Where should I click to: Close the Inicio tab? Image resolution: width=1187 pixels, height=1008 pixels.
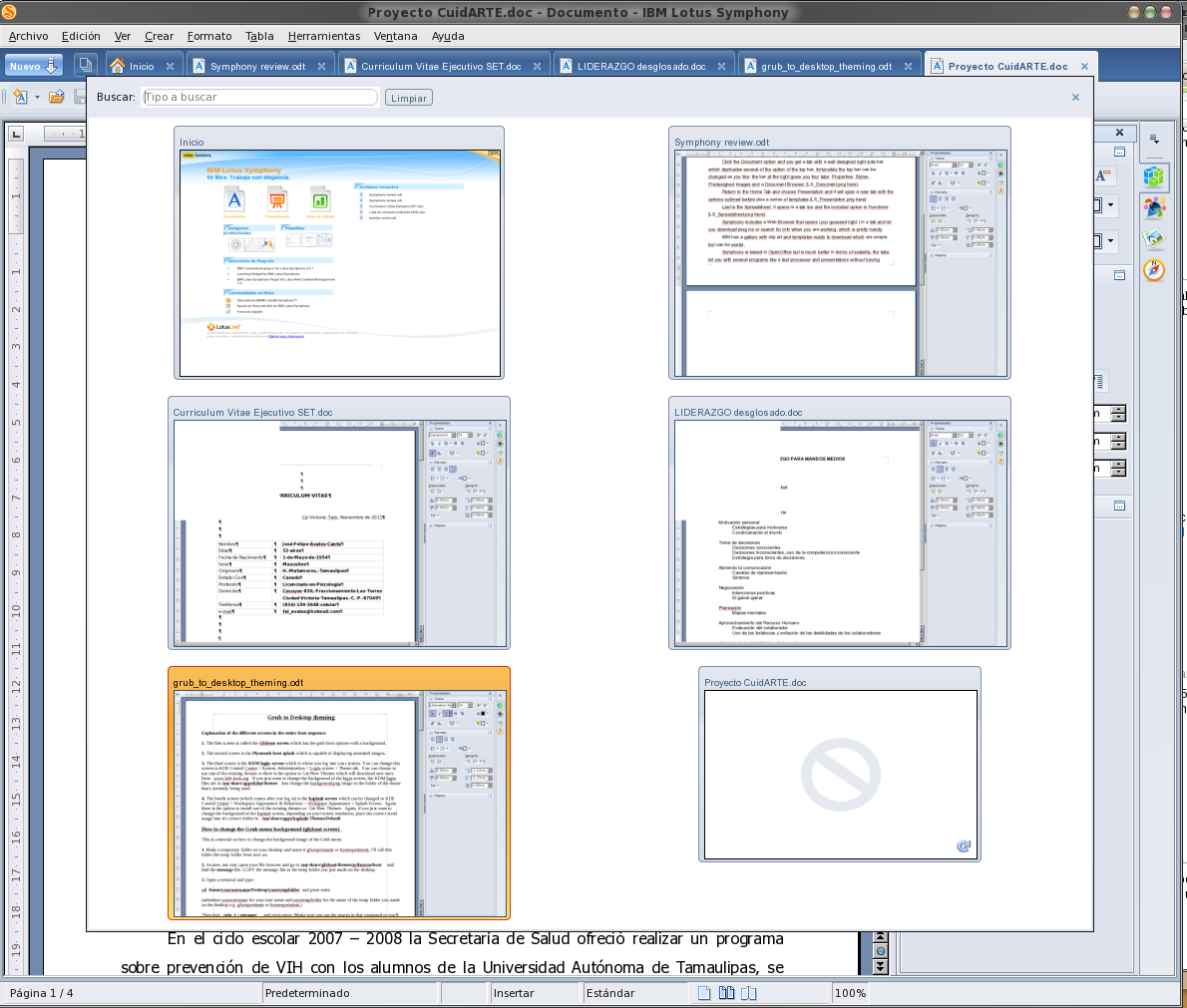click(x=171, y=67)
